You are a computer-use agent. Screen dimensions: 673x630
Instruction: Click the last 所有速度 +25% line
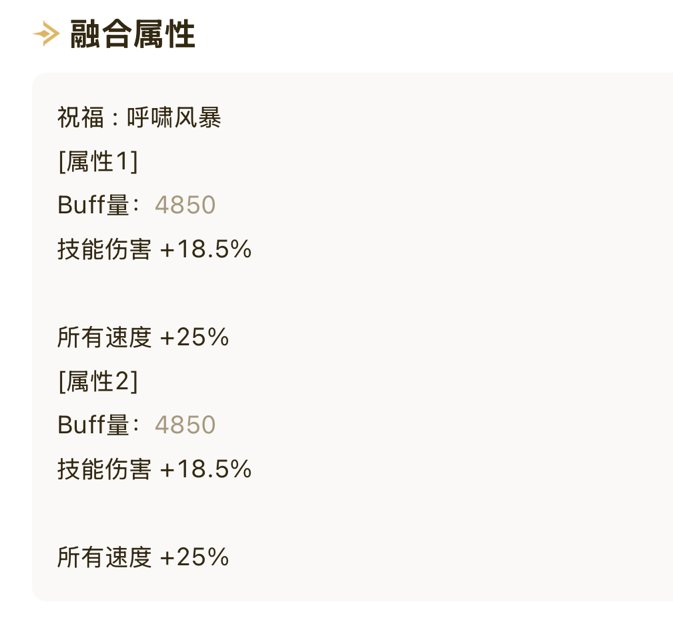click(x=143, y=557)
